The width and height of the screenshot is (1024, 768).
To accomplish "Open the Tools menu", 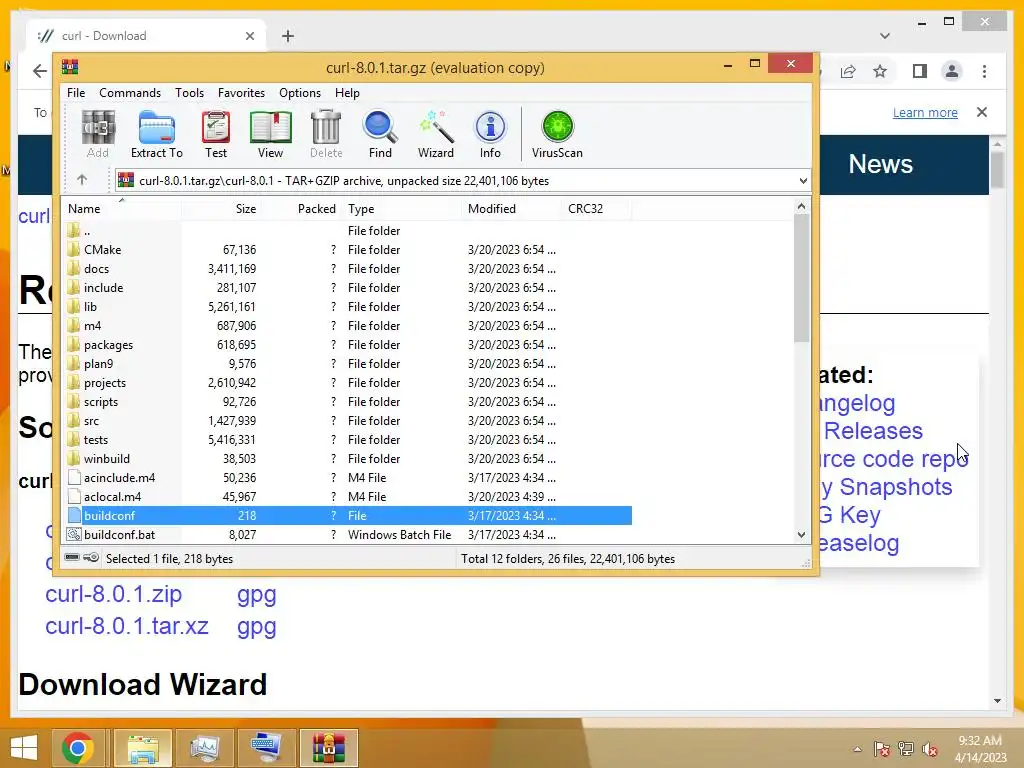I will tap(189, 93).
